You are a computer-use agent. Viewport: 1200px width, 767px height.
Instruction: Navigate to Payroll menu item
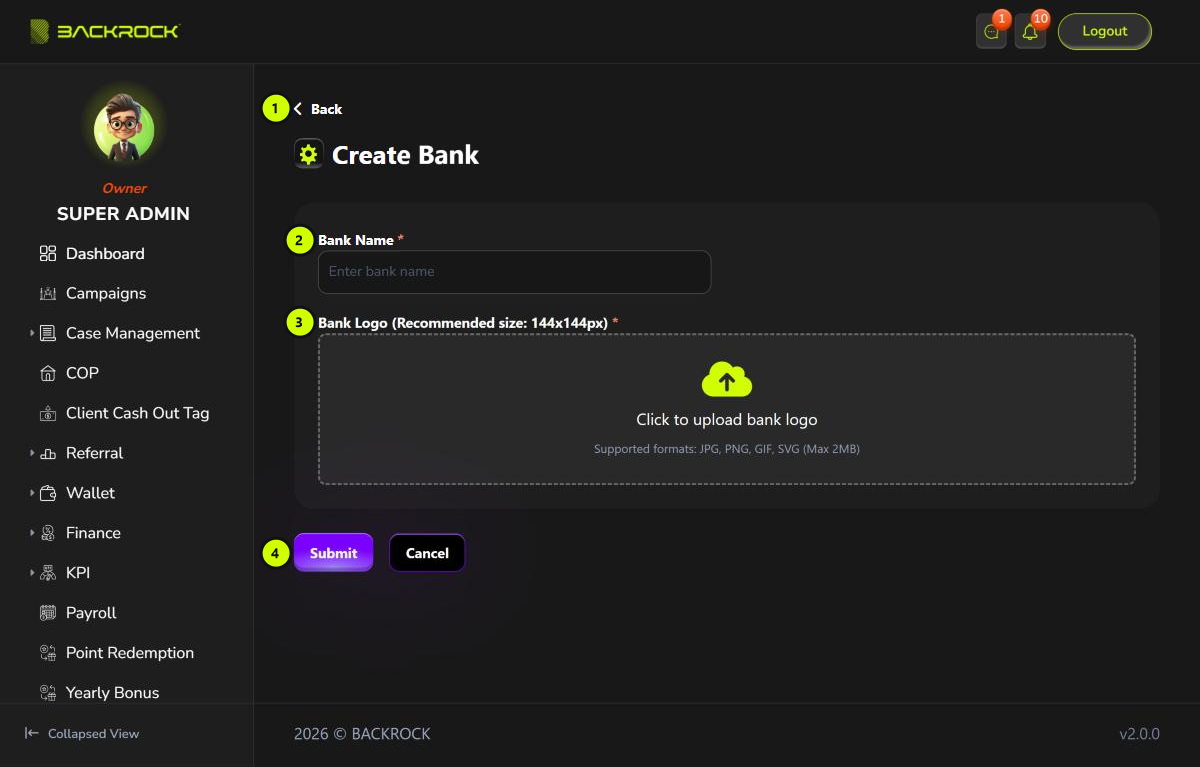[x=91, y=613]
